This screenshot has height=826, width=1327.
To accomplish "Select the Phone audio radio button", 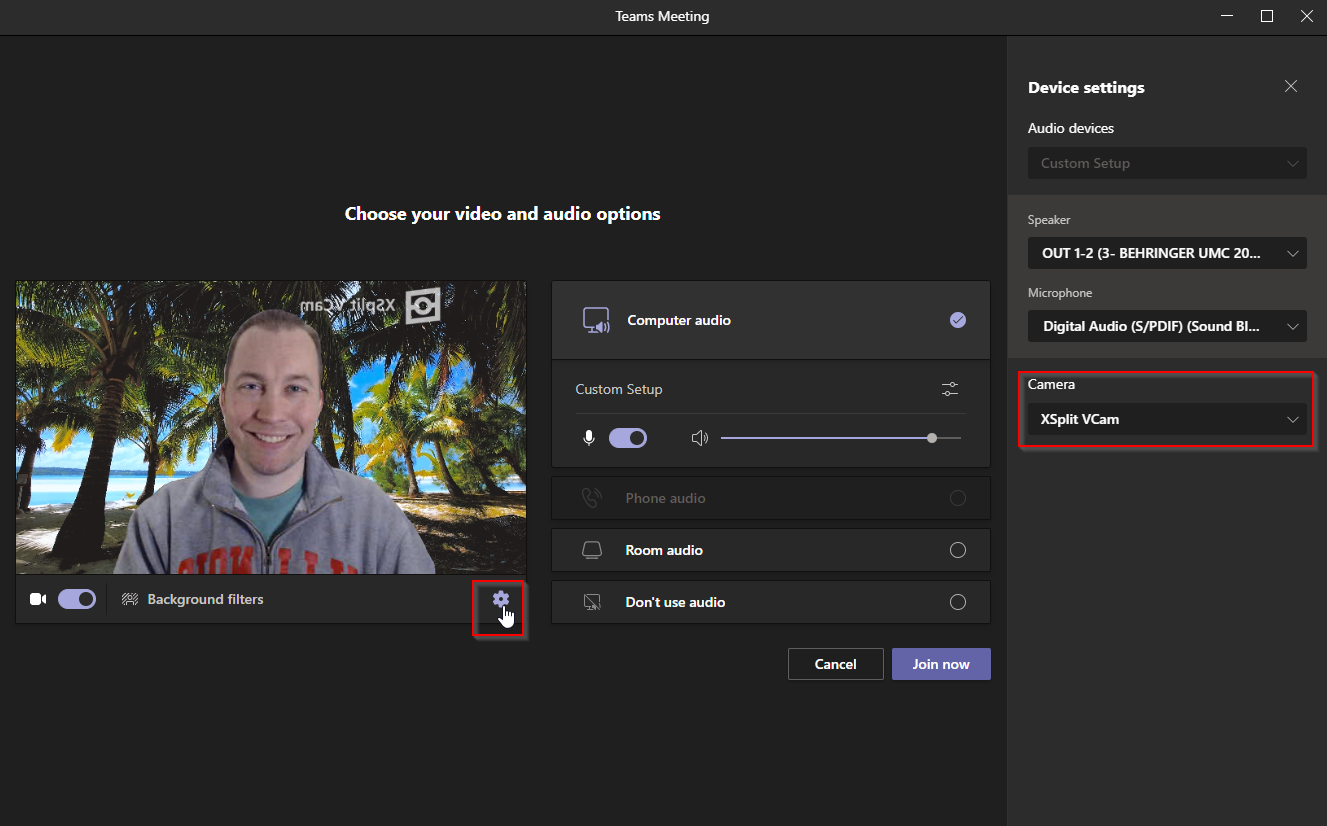I will (x=958, y=498).
